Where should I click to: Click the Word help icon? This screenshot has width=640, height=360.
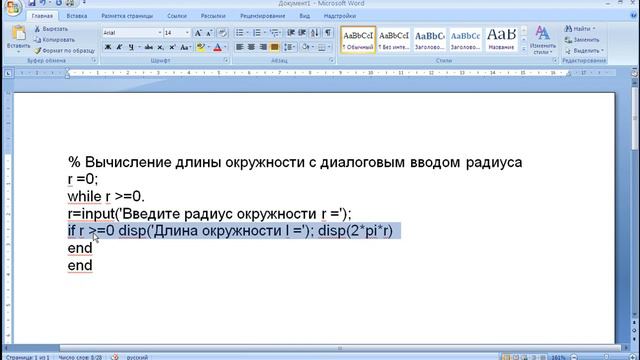point(633,16)
